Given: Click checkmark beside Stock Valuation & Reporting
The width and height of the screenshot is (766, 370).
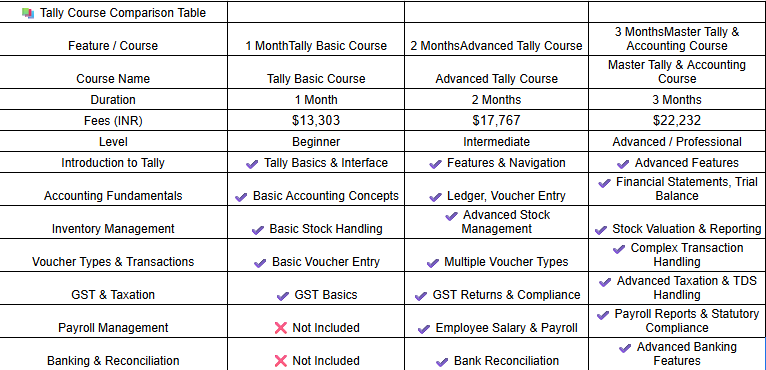Looking at the screenshot, I should tap(601, 230).
